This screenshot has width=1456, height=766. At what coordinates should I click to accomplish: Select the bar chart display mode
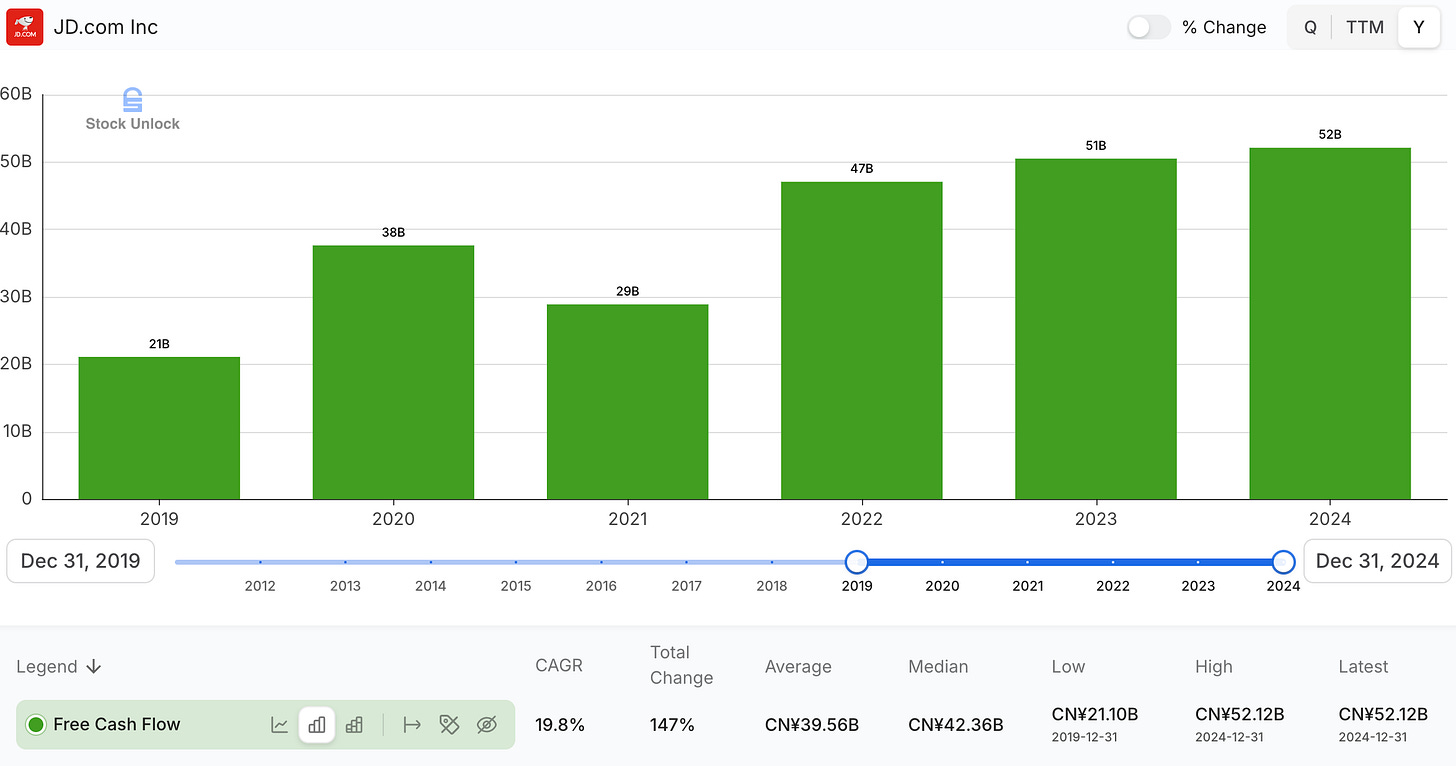coord(317,725)
